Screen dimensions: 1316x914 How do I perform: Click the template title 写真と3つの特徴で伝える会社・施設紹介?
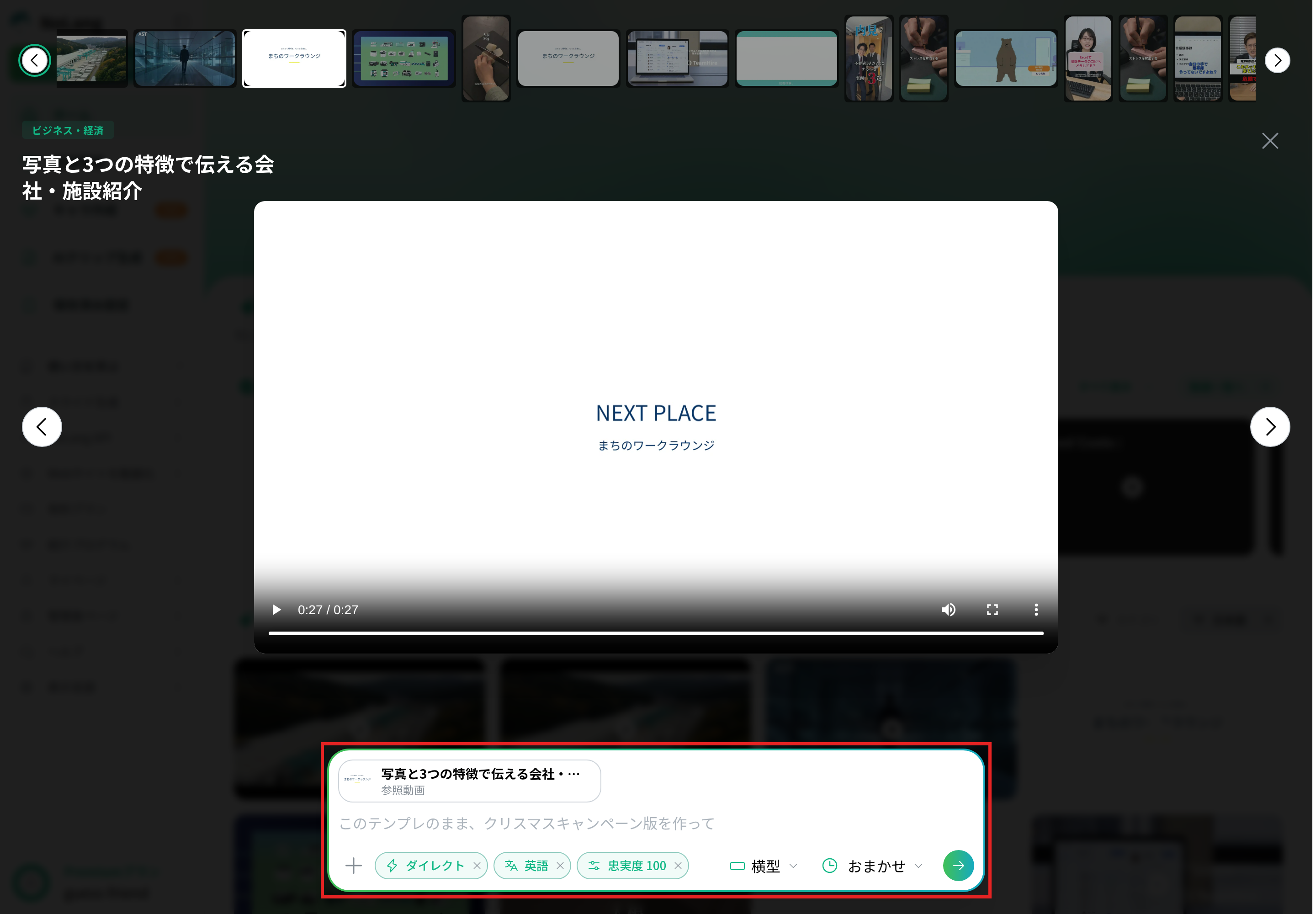coord(148,177)
